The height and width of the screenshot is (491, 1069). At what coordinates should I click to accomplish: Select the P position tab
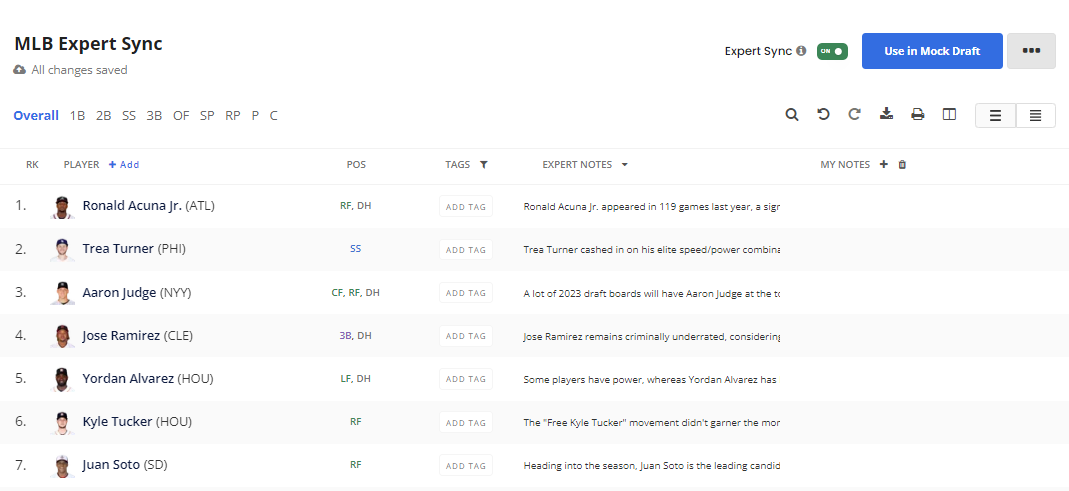pos(255,116)
